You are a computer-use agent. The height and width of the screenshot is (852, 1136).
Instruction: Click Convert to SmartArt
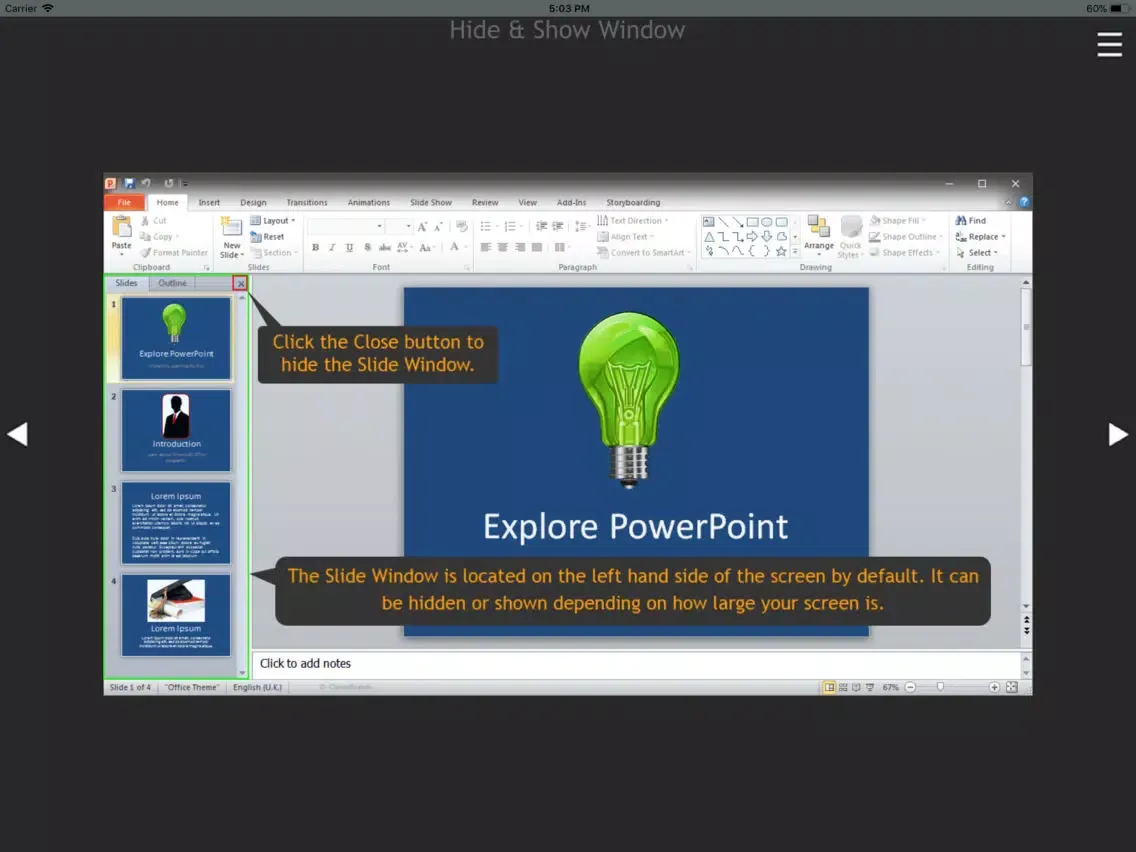pyautogui.click(x=643, y=252)
